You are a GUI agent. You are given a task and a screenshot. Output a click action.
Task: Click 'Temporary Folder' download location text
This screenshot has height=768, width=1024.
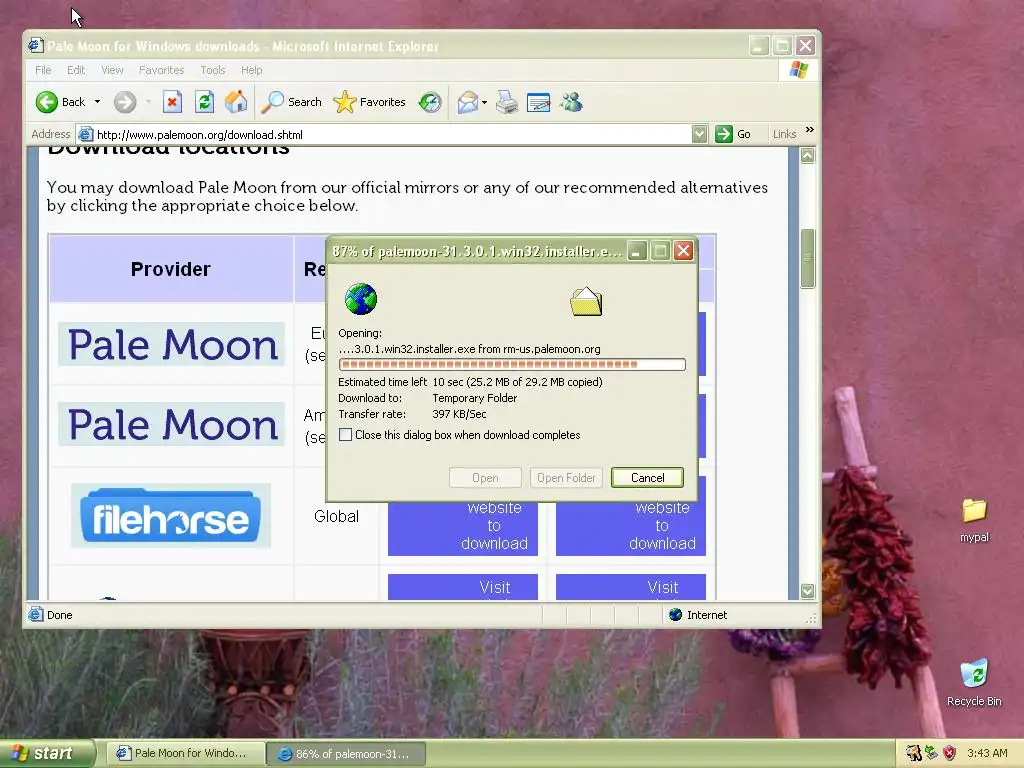point(475,398)
